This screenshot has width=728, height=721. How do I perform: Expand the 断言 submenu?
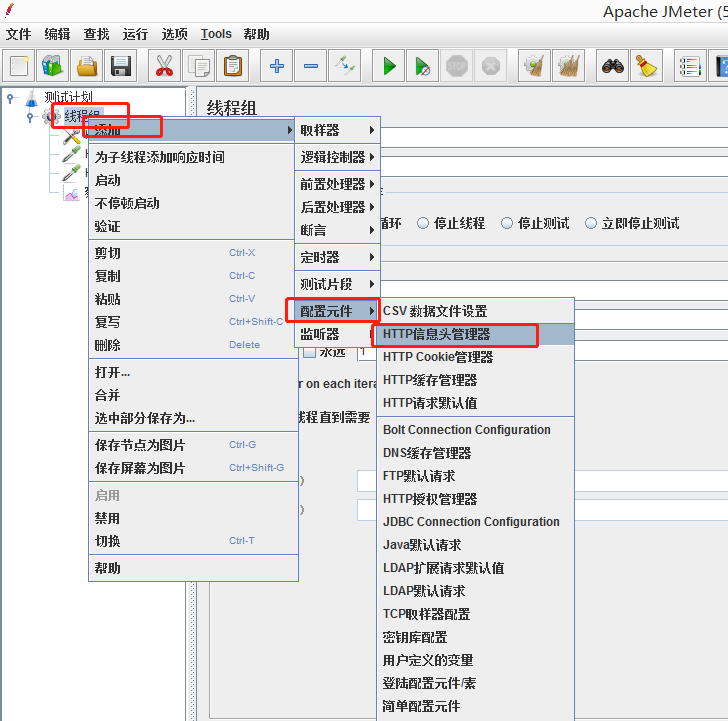pyautogui.click(x=338, y=230)
